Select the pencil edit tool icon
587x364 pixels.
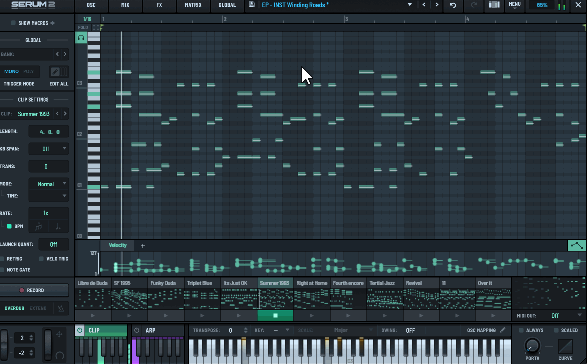pos(55,72)
